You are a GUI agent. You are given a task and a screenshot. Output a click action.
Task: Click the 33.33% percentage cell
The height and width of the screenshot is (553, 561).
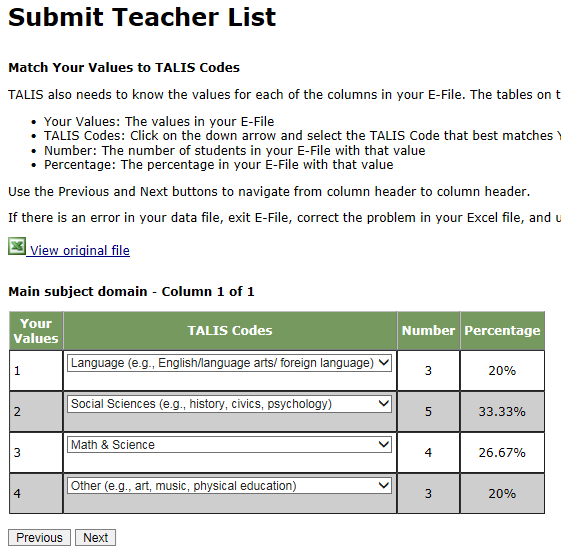point(502,412)
